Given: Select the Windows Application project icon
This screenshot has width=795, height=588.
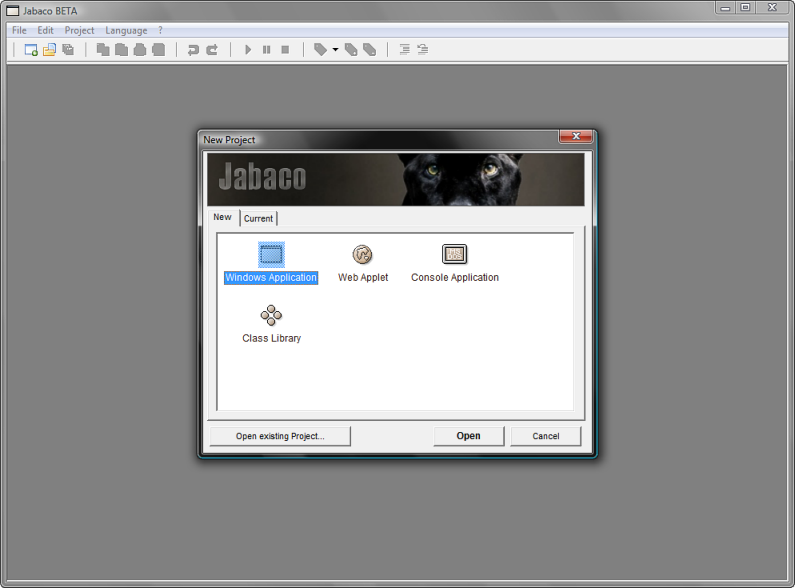Looking at the screenshot, I should pyautogui.click(x=271, y=254).
